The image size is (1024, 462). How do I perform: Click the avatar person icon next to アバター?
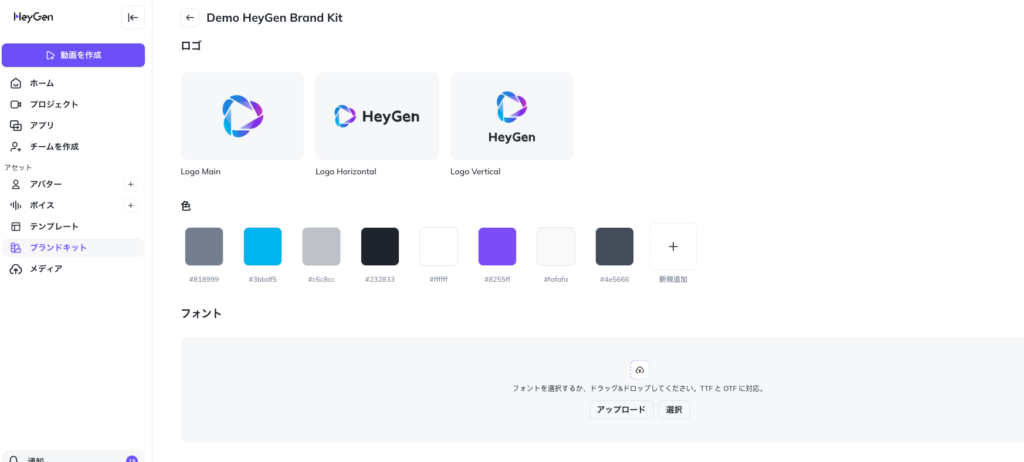click(x=16, y=184)
